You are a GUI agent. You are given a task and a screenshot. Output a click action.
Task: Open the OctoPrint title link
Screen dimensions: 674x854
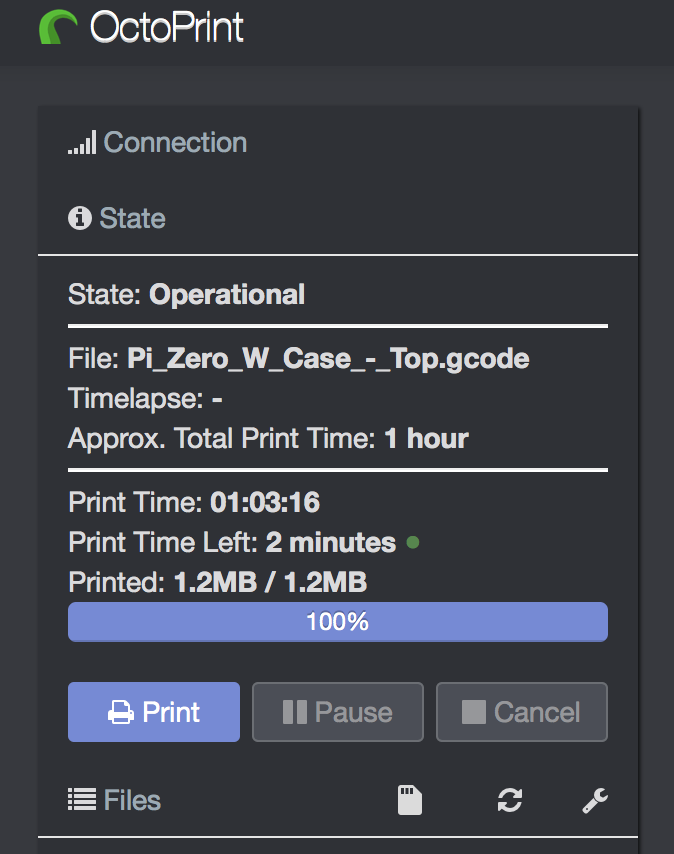click(167, 27)
